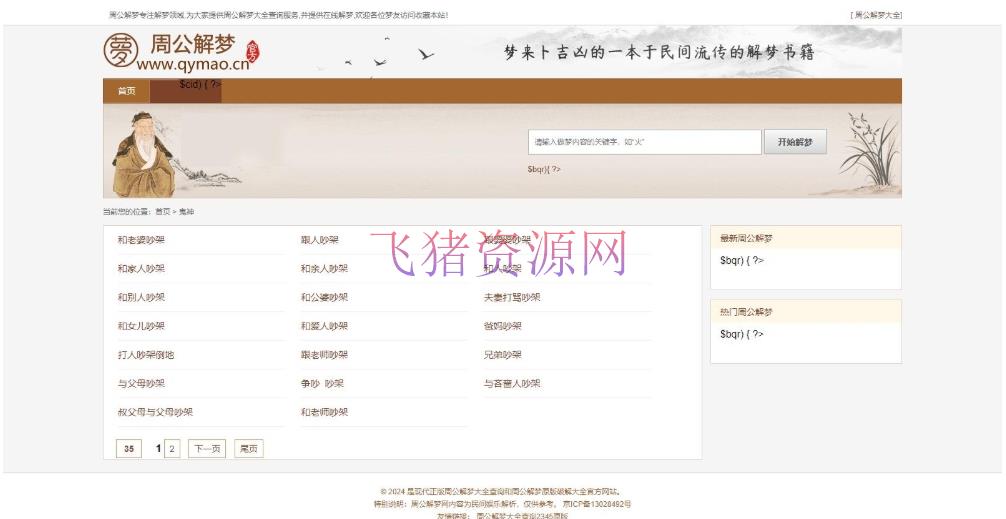
Task: Open the 和老婆吵架 article
Action: click(x=141, y=240)
